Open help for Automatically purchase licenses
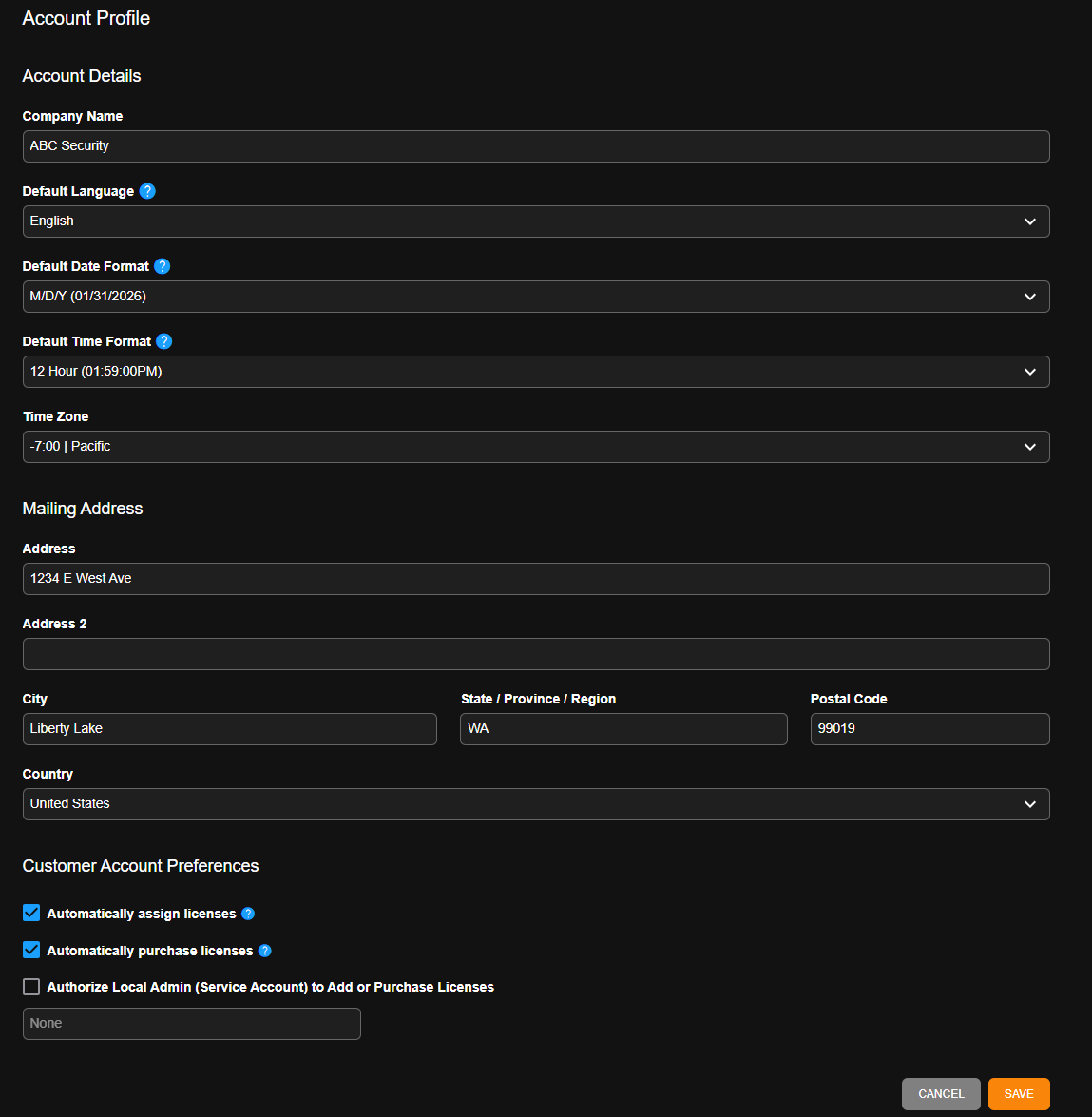Image resolution: width=1092 pixels, height=1117 pixels. (265, 950)
